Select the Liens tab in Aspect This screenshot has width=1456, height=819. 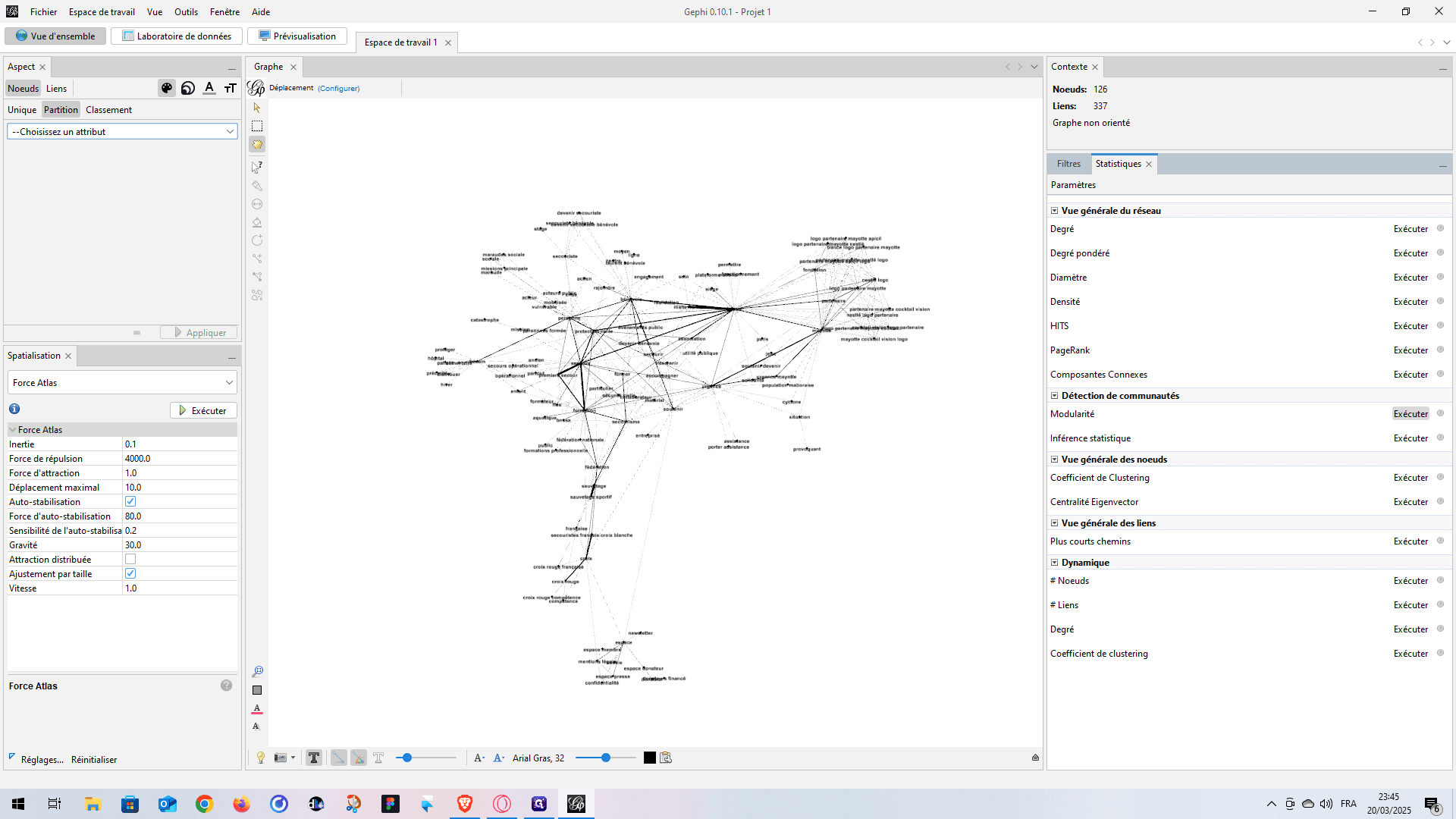56,89
